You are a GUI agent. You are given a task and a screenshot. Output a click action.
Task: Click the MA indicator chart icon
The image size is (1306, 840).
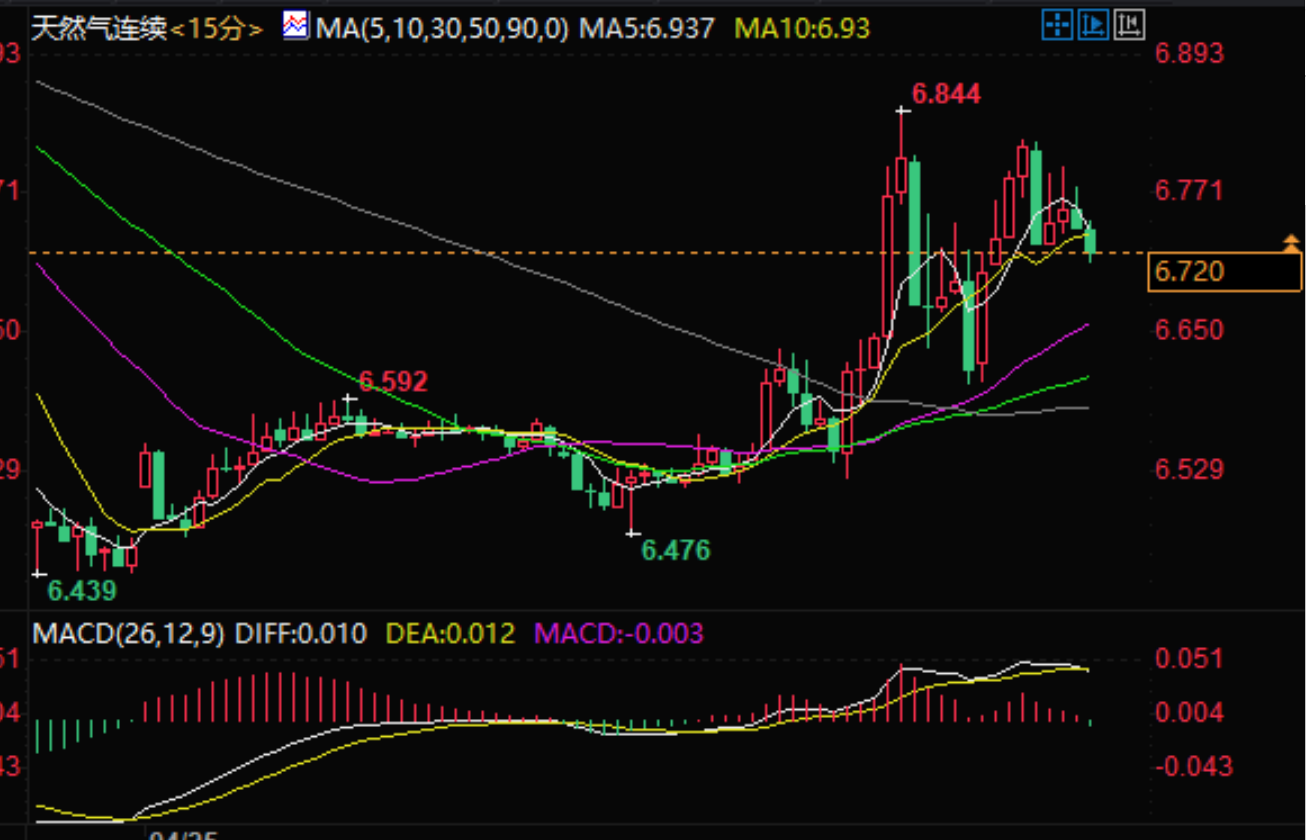point(295,26)
